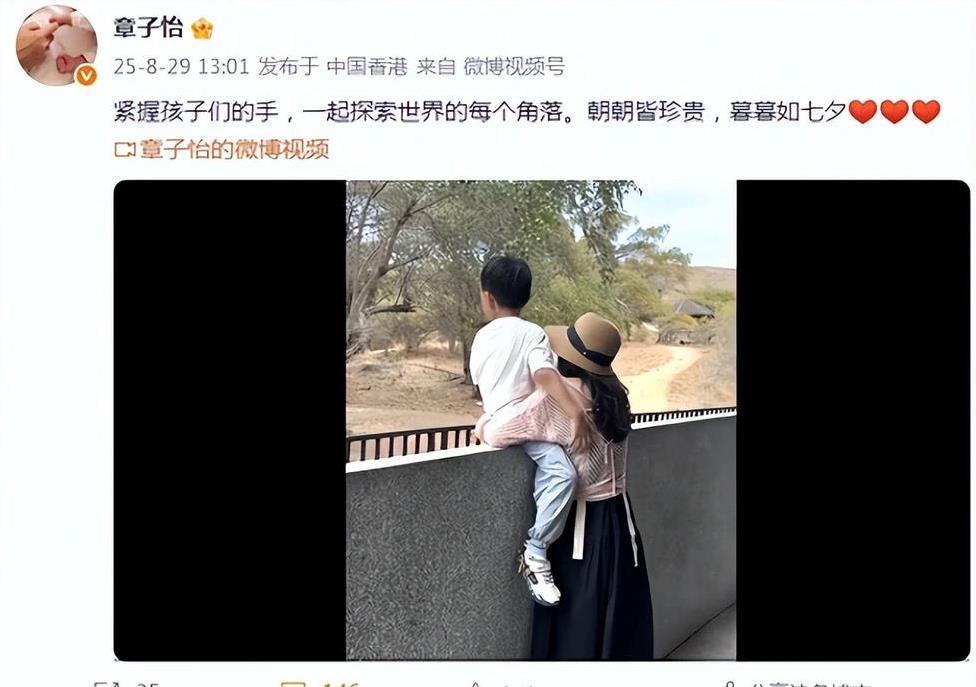This screenshot has width=976, height=687.
Task: Click the 发布于 label in post header
Action: pos(288,66)
